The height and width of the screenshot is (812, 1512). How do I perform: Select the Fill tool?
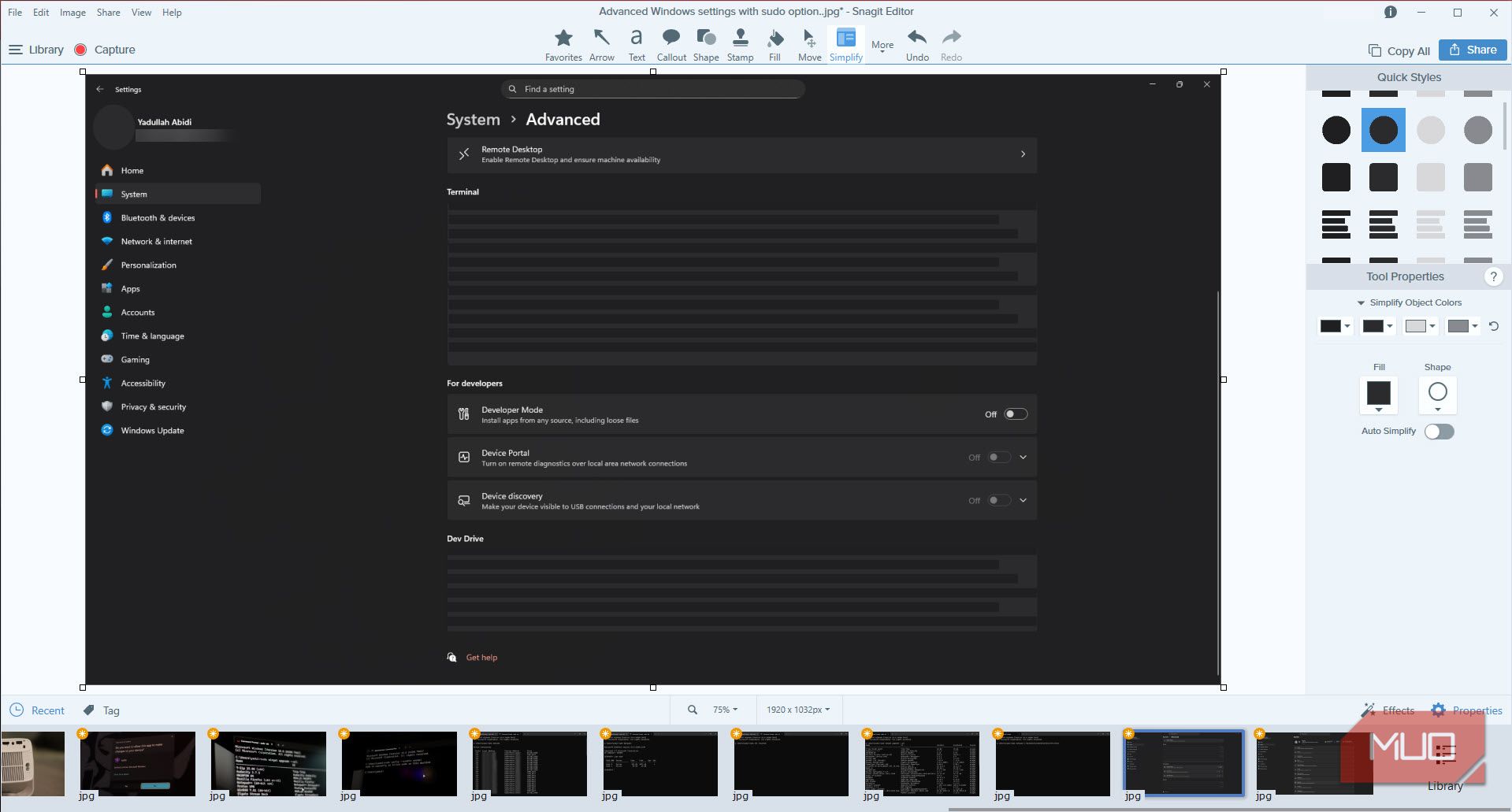[775, 45]
